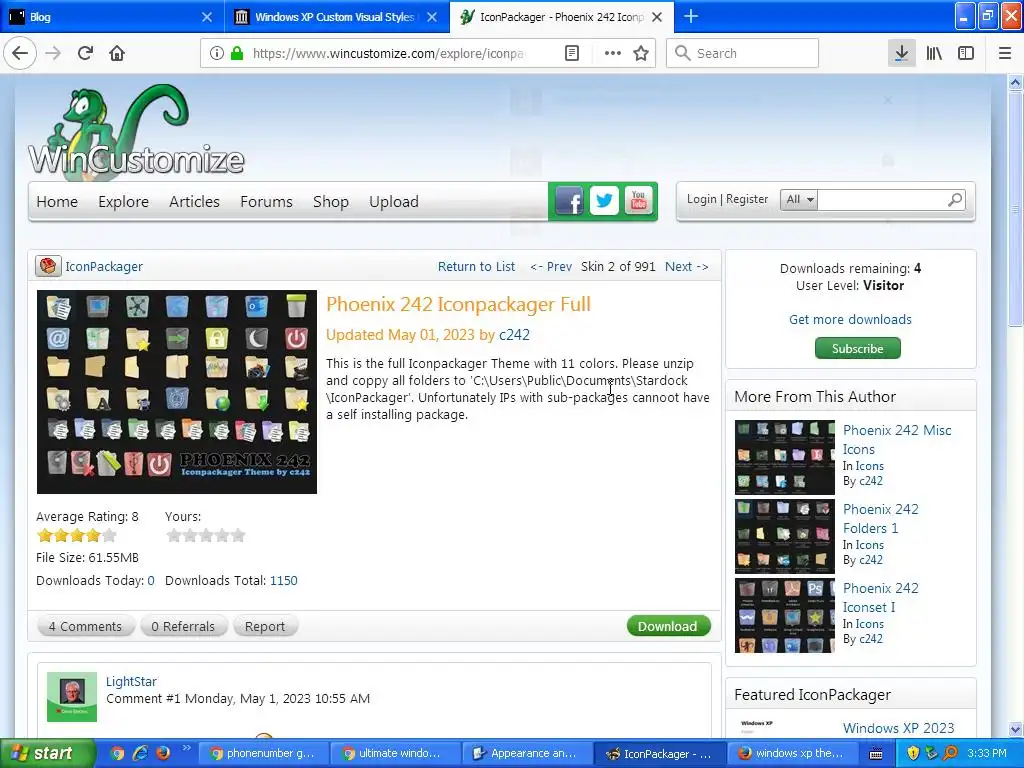
Task: Open the Windows start button
Action: click(48, 753)
